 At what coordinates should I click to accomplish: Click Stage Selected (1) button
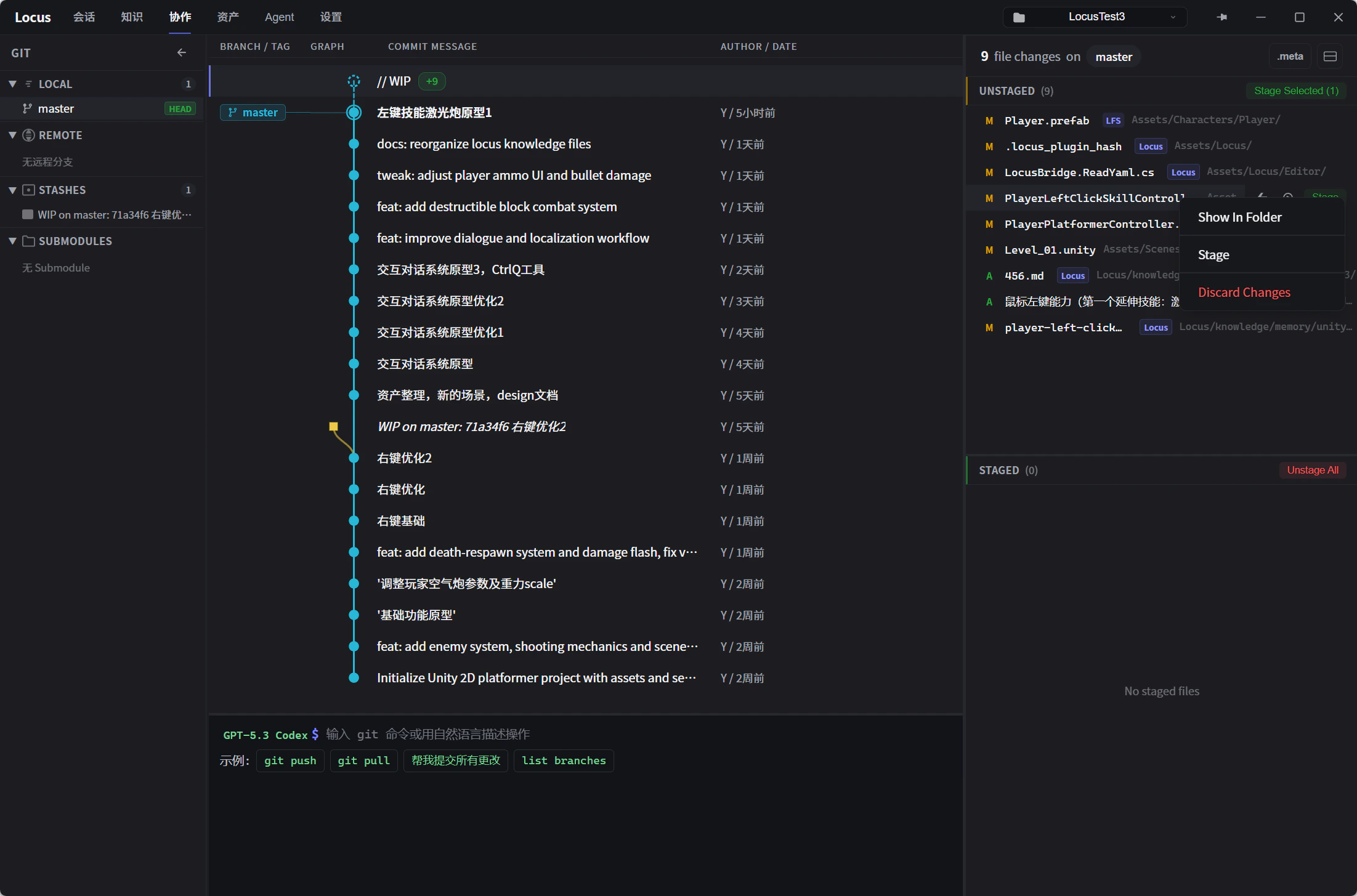click(x=1295, y=91)
